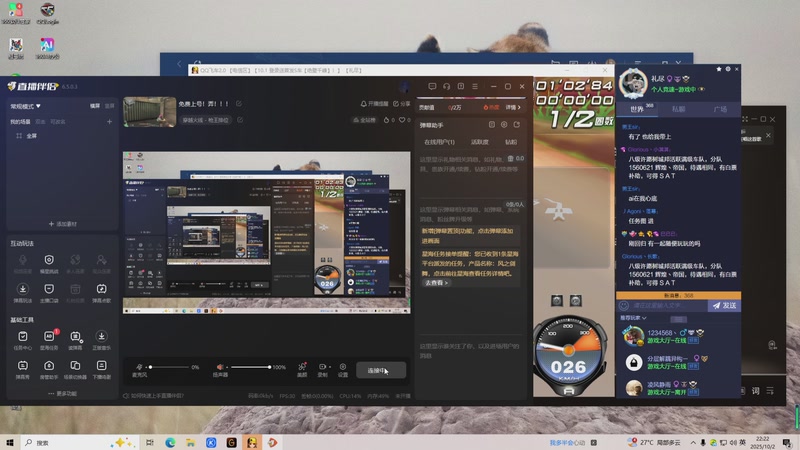
Task: Open File Explorer on taskbar
Action: pos(190,442)
